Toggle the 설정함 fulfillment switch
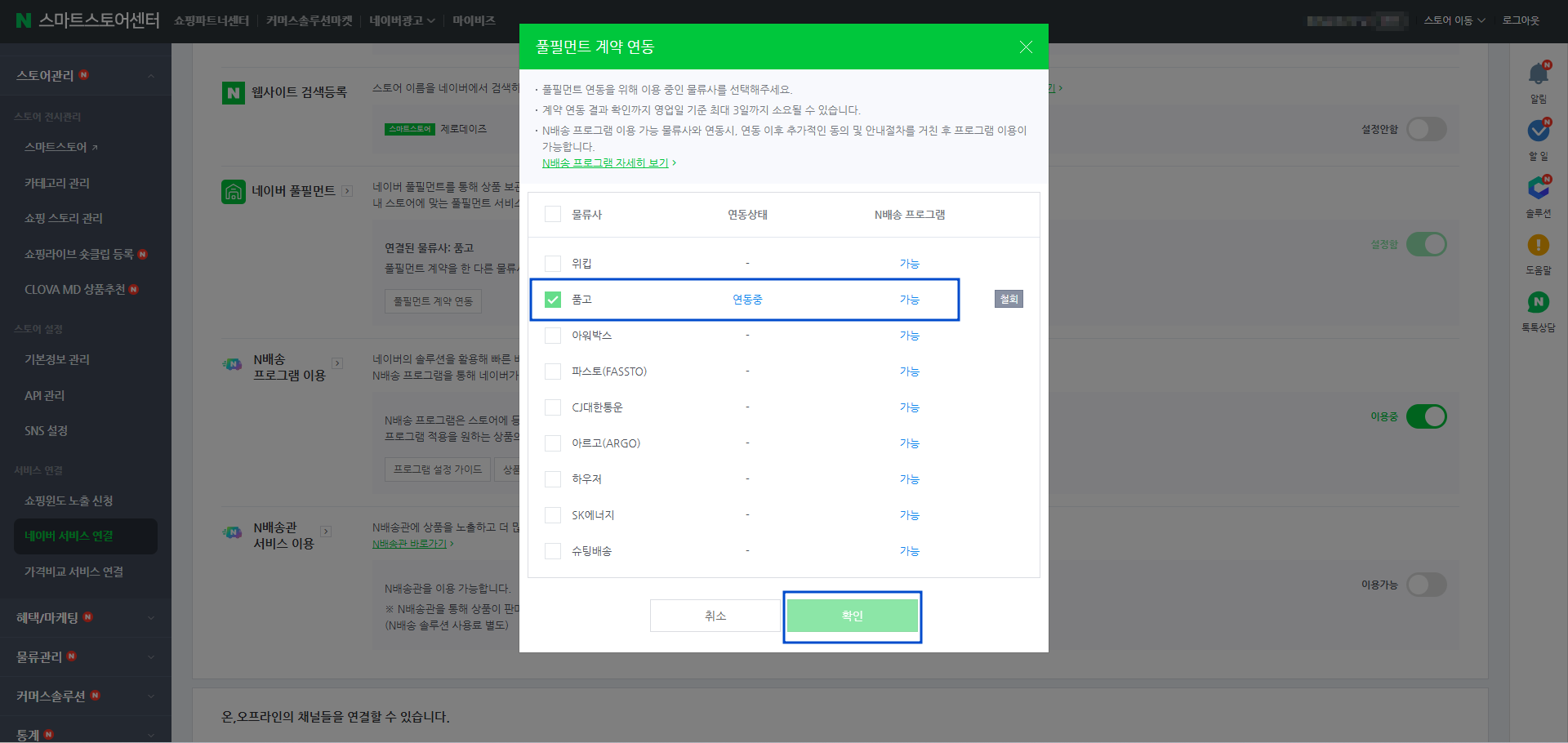 pos(1427,244)
